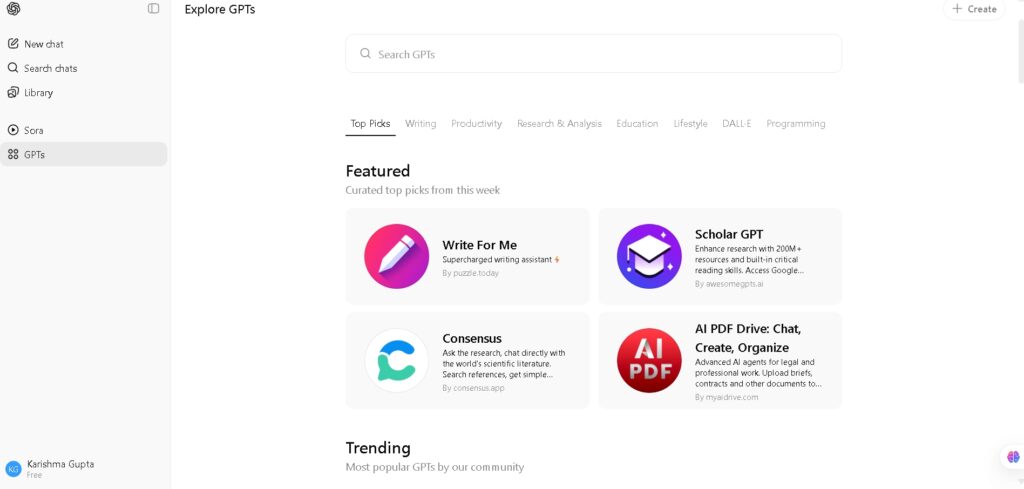Select the Programming tab
1024x489 pixels.
796,123
